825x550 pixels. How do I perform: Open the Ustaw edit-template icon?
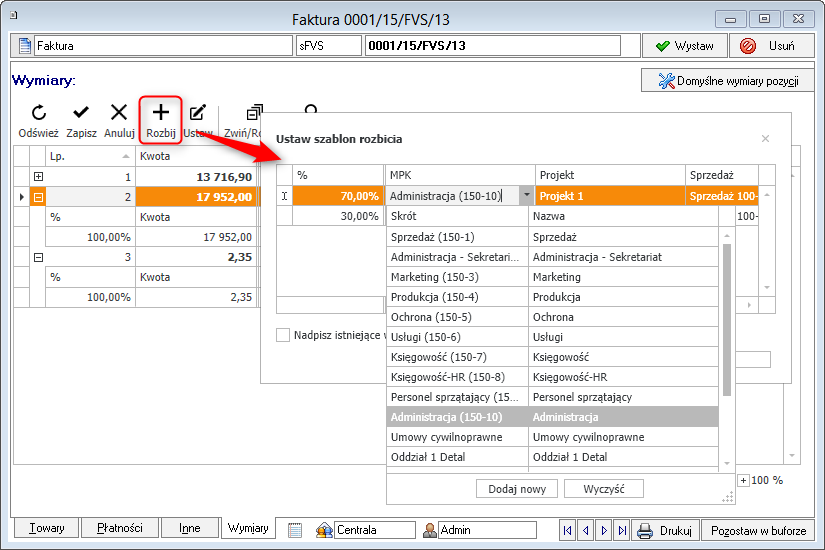click(198, 112)
